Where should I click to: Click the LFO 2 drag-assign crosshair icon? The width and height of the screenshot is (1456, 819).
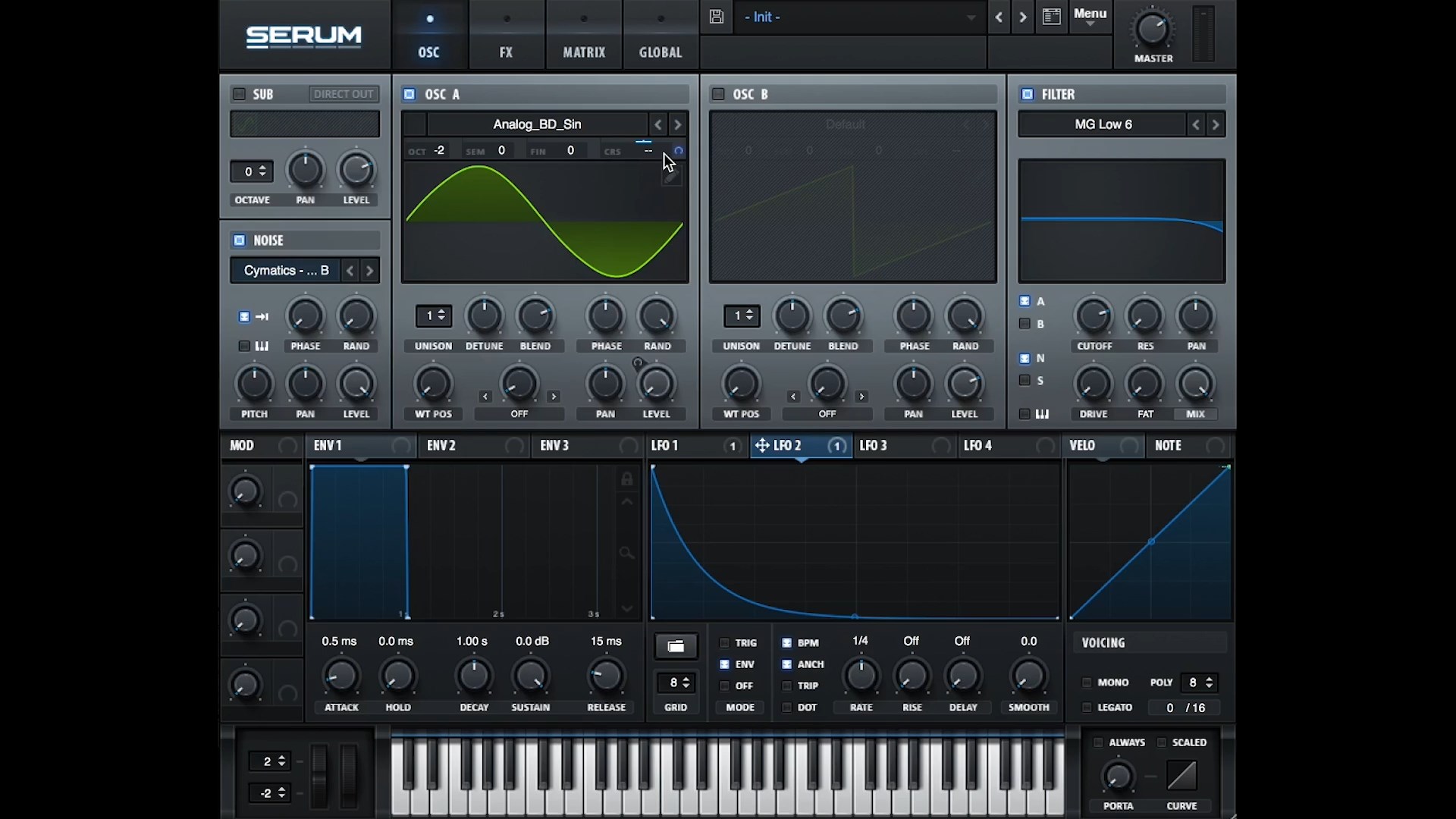[x=762, y=445]
